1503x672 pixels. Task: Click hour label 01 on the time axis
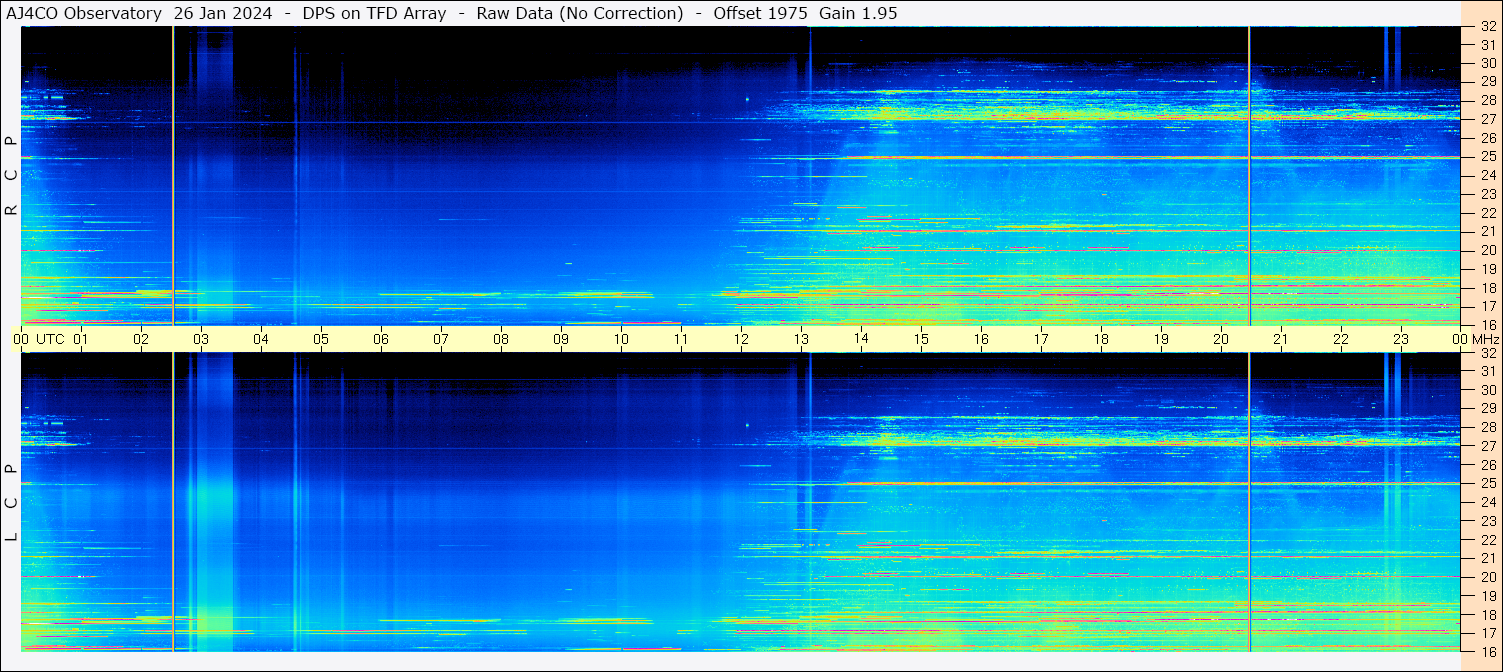pos(81,339)
